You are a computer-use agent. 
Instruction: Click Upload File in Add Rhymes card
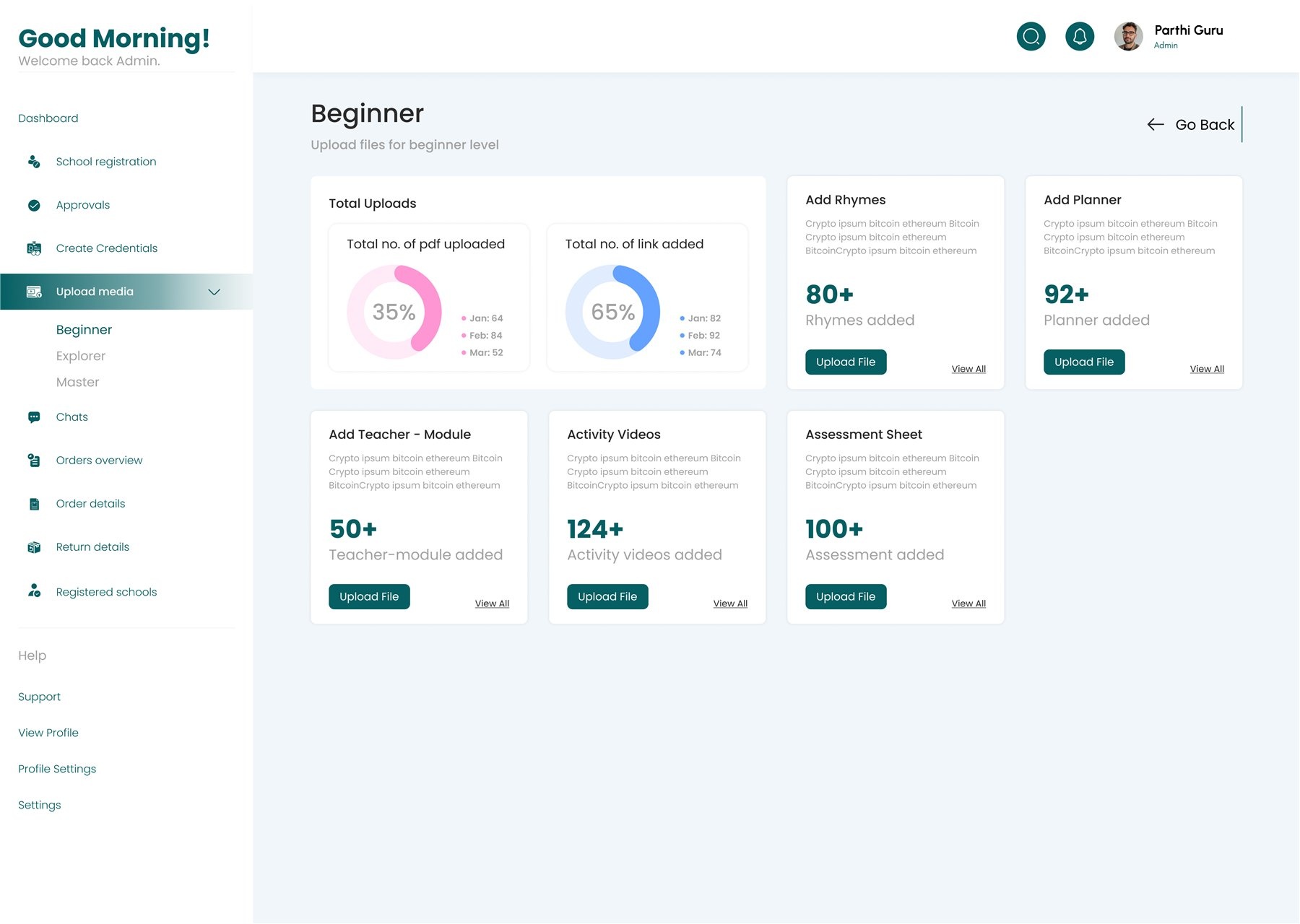tap(846, 362)
